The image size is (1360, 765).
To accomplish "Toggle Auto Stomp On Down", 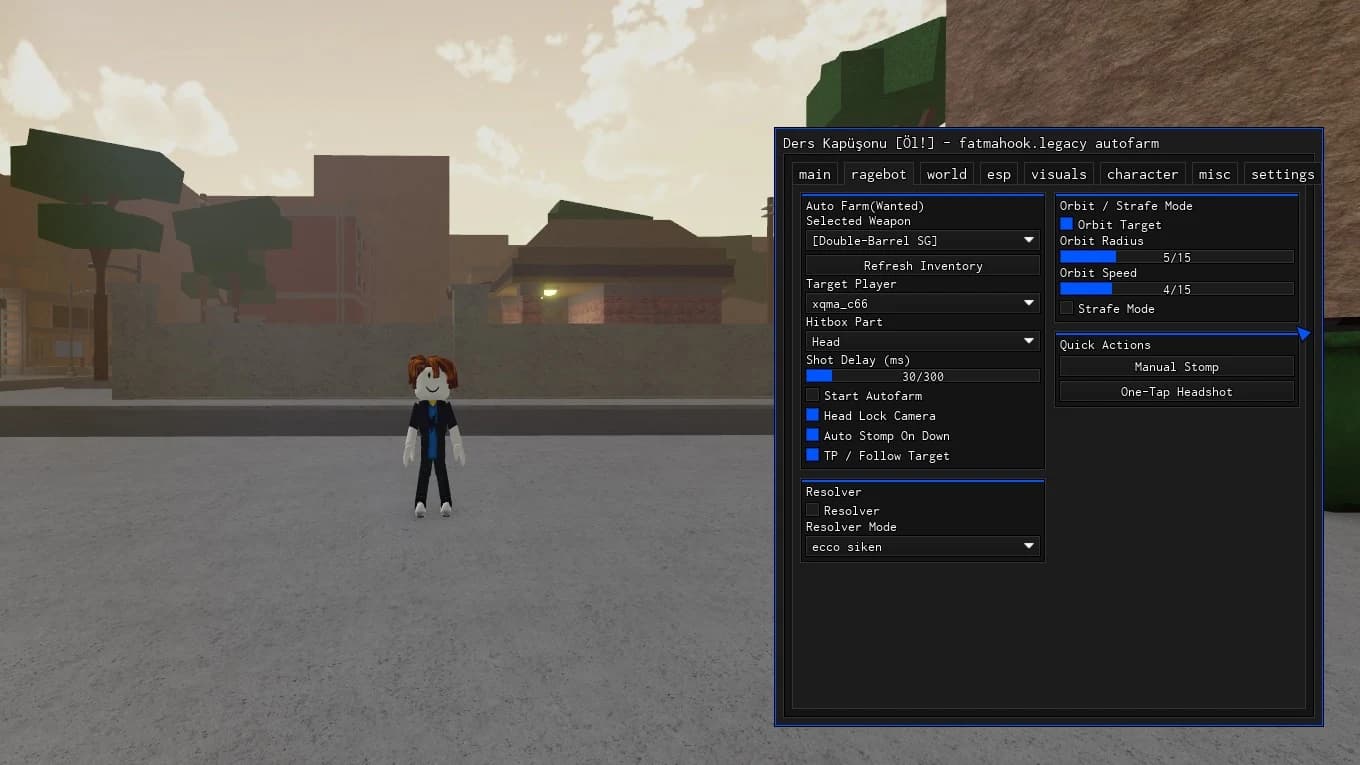I will (x=812, y=435).
